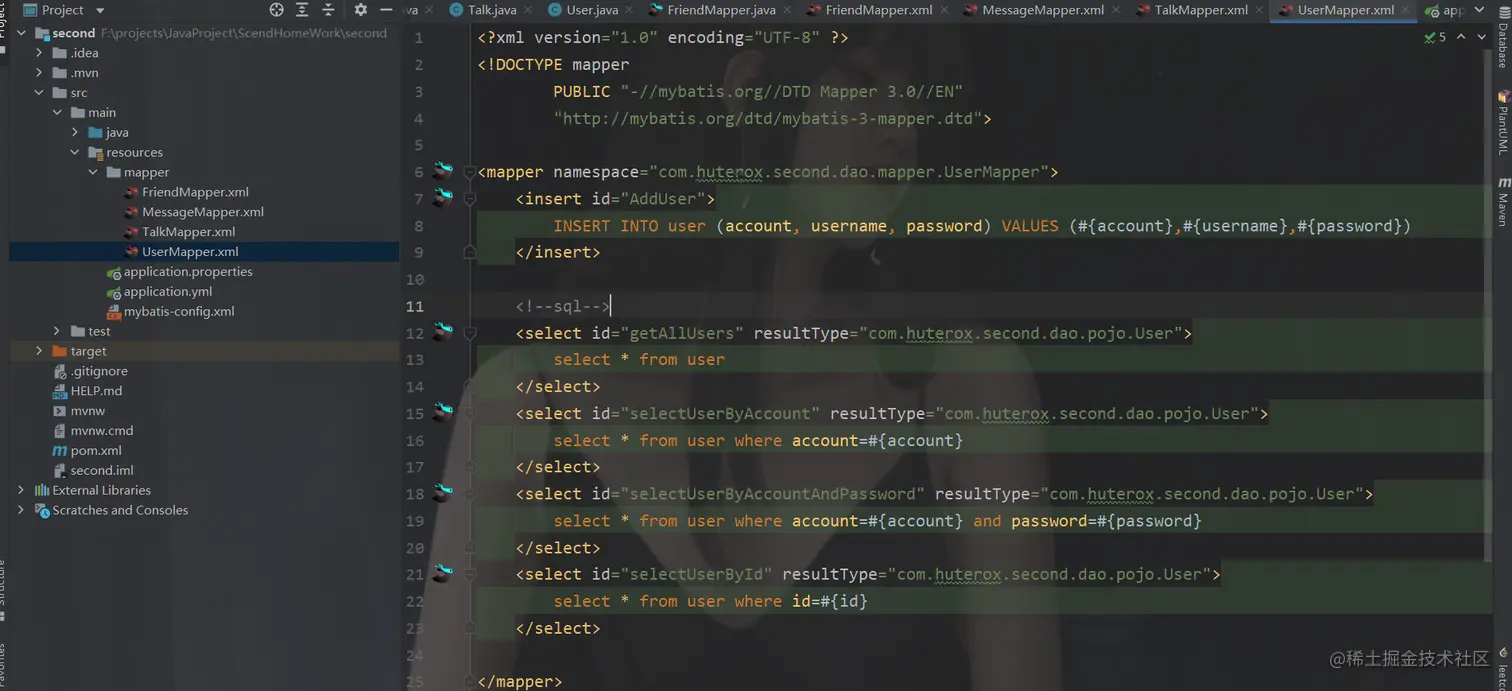The height and width of the screenshot is (691, 1512).
Task: Expand the java folder
Action: click(75, 132)
